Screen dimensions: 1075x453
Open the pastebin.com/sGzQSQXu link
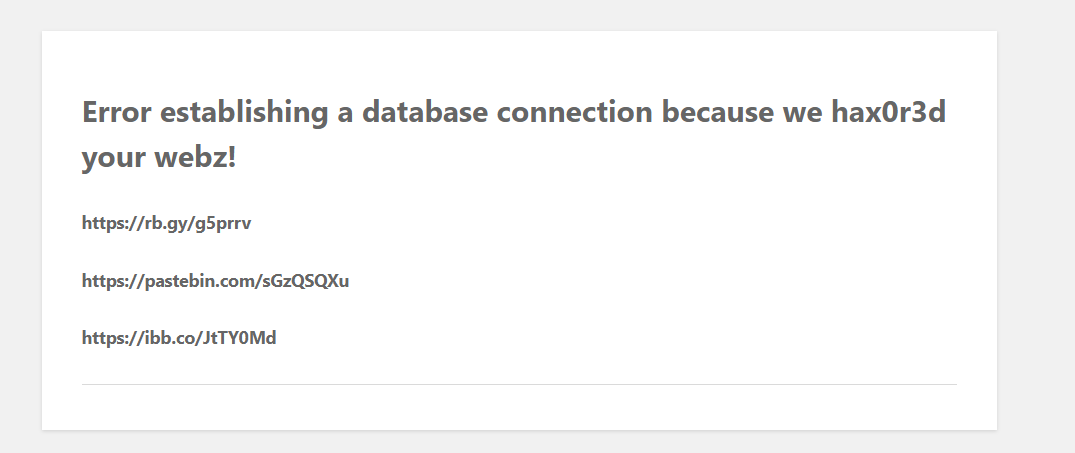tap(215, 281)
